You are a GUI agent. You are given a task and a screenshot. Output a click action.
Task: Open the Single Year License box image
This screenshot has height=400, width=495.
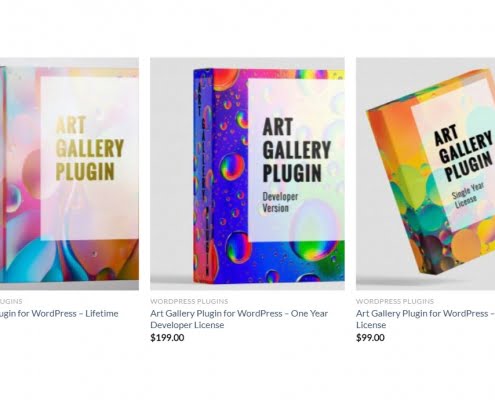[x=426, y=174]
